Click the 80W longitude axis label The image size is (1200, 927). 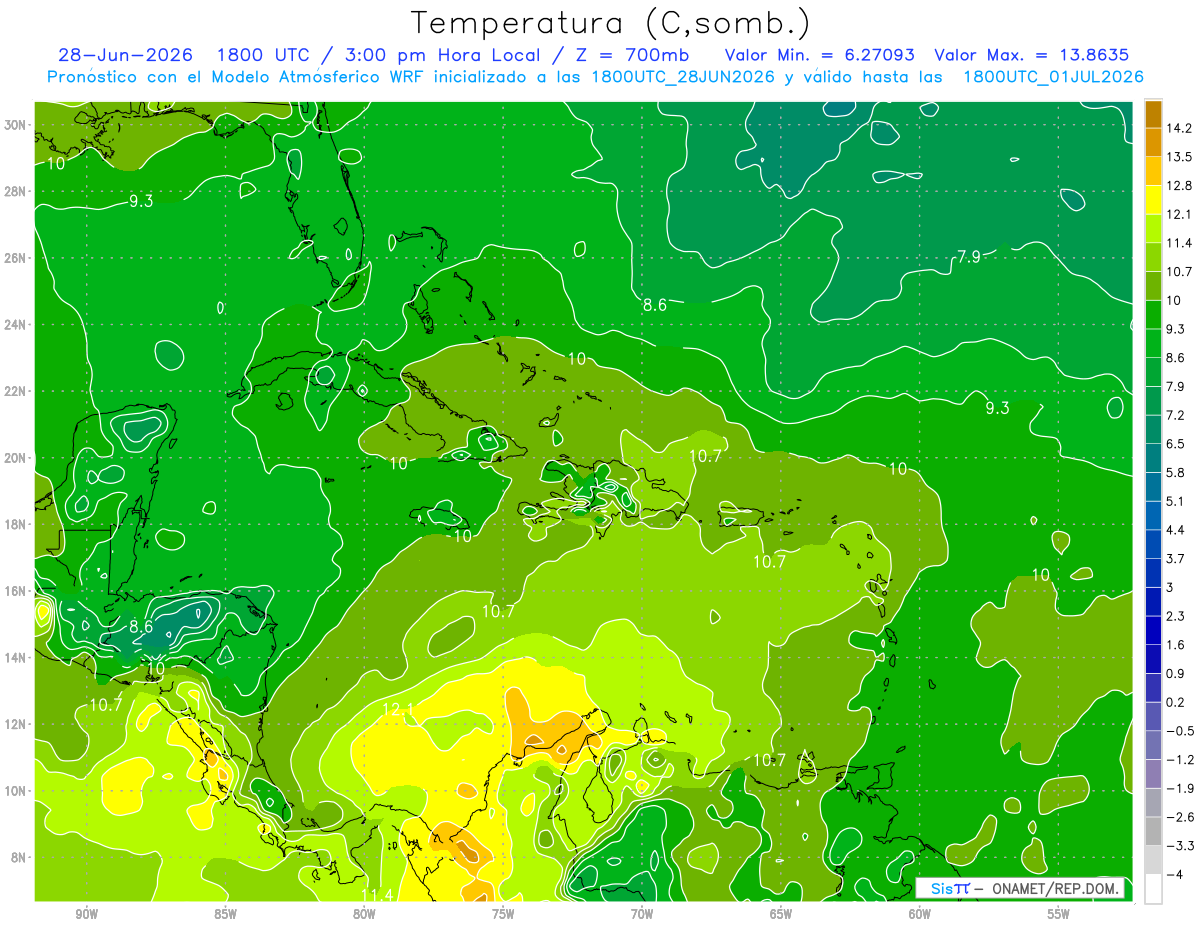(x=364, y=913)
